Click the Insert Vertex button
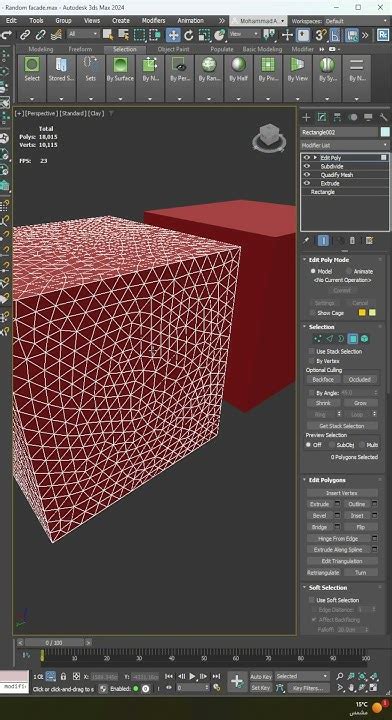The height and width of the screenshot is (720, 392). pos(342,493)
